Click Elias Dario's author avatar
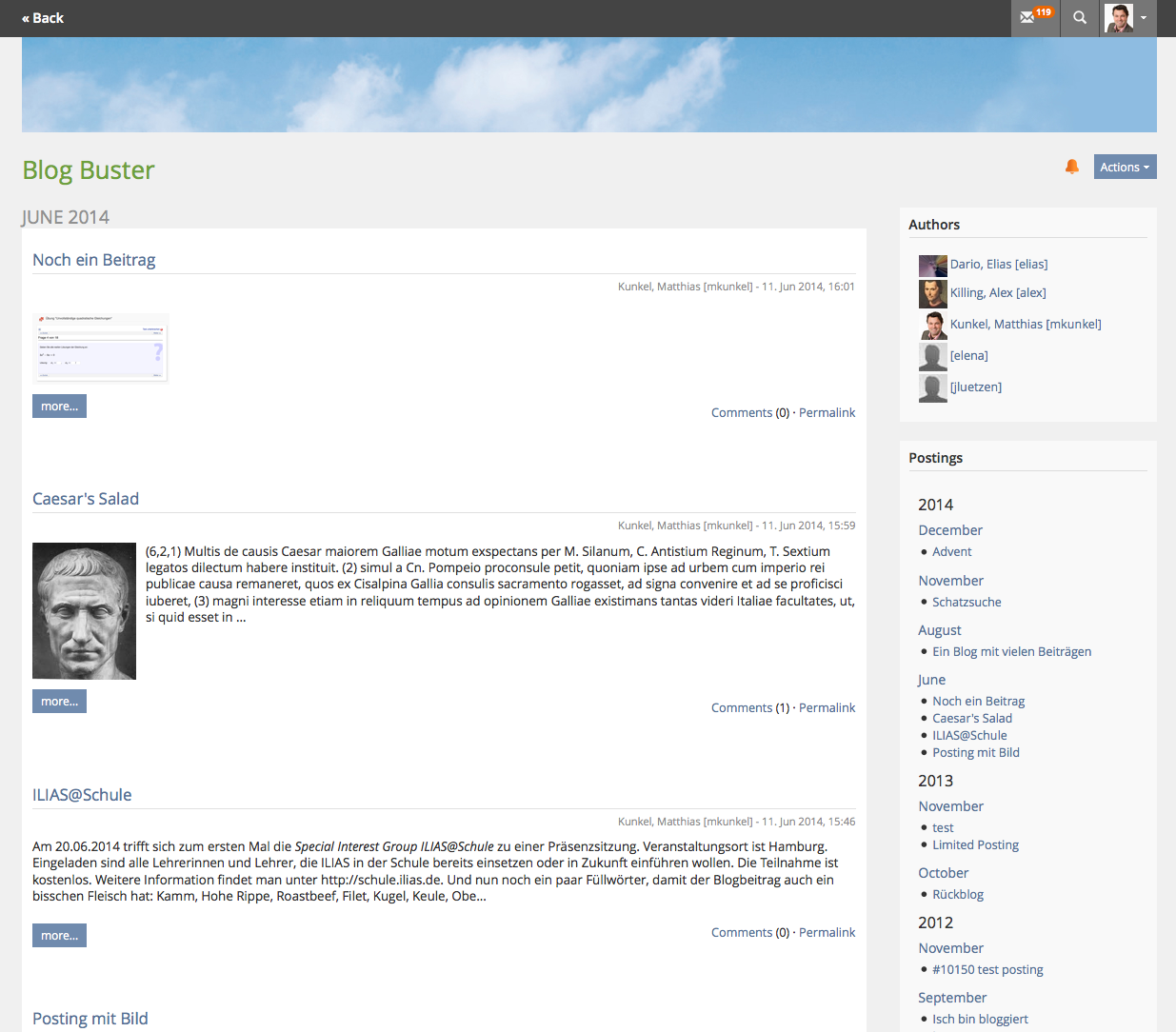Viewport: 1176px width, 1032px height. 932,265
